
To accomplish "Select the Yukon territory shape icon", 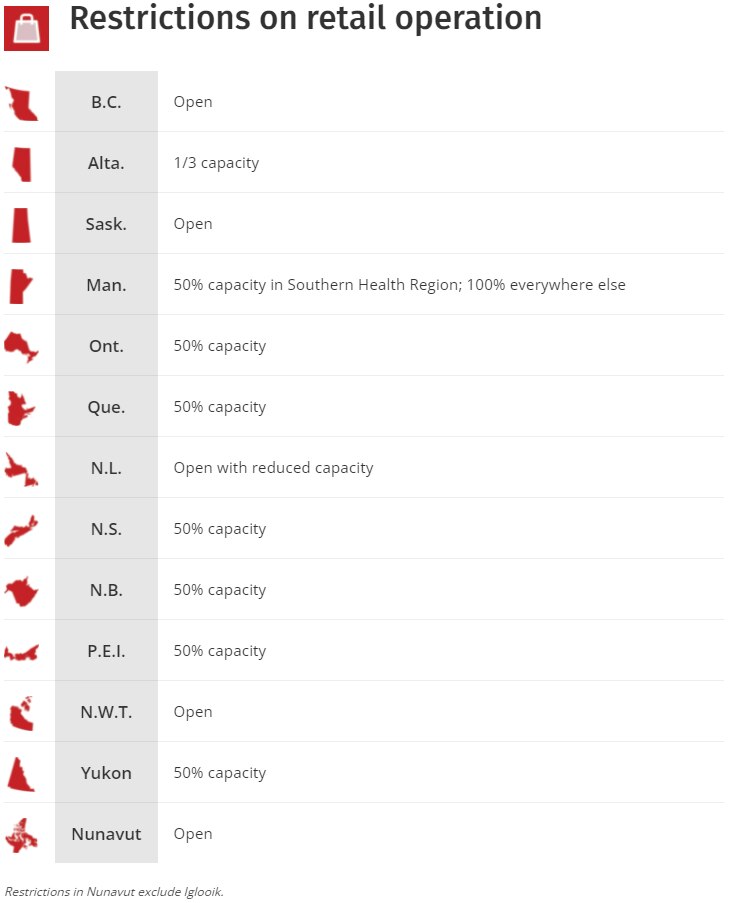I will pos(21,774).
